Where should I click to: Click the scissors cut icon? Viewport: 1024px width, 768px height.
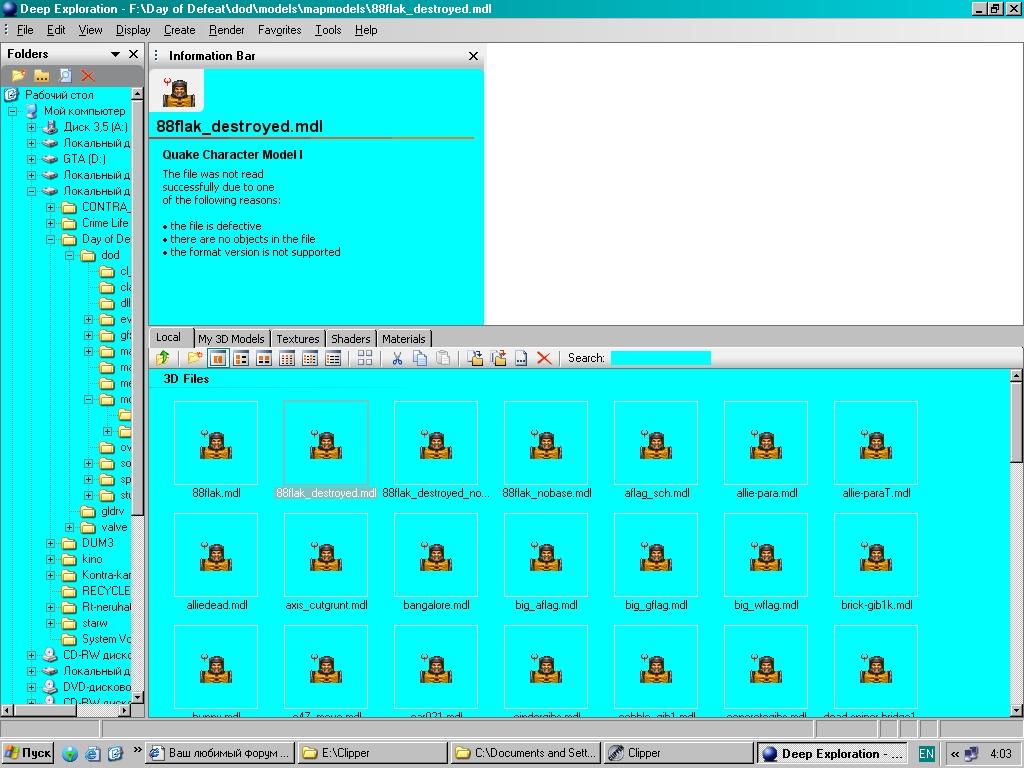coord(397,358)
